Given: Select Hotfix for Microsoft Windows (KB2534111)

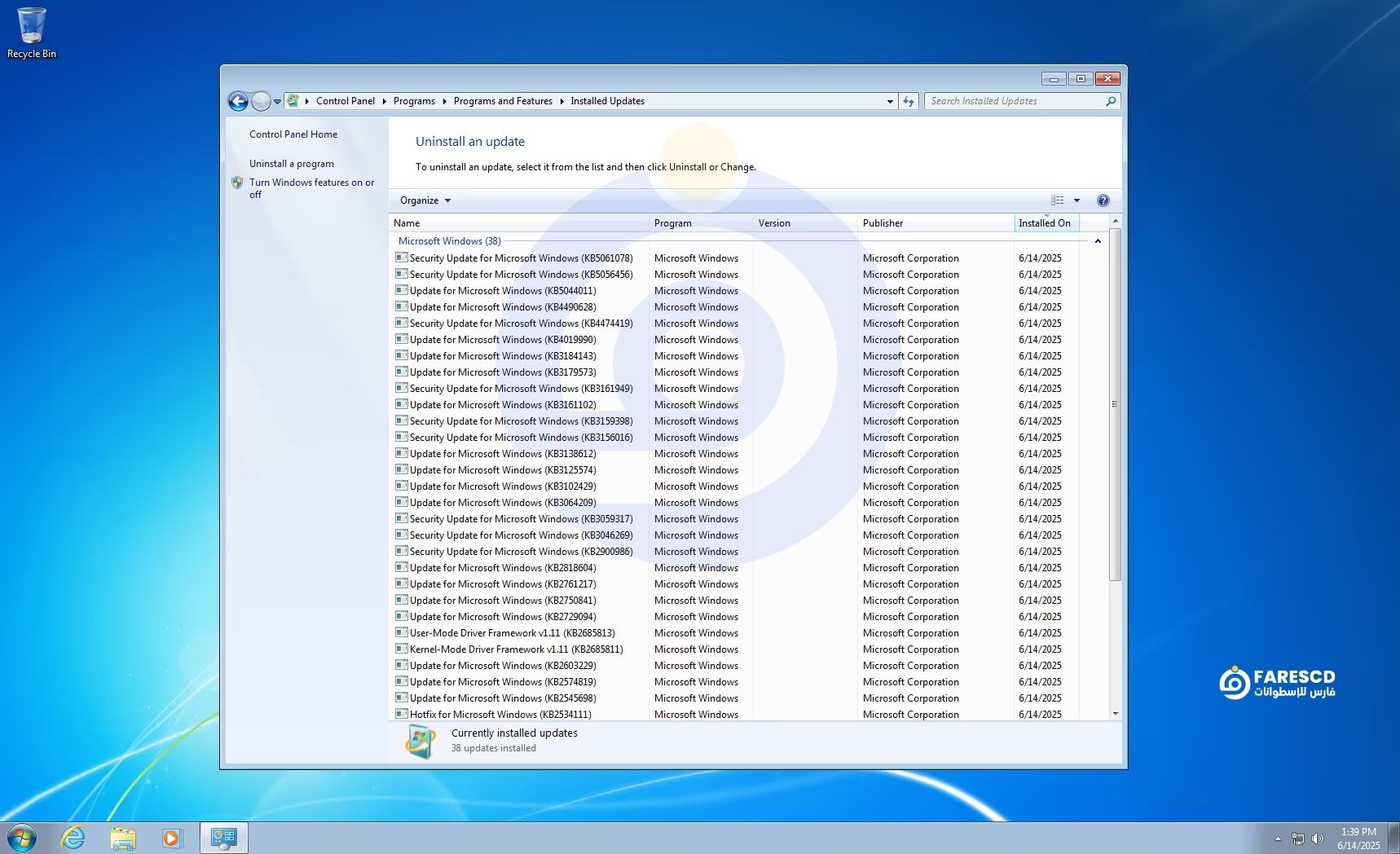Looking at the screenshot, I should click(x=500, y=715).
